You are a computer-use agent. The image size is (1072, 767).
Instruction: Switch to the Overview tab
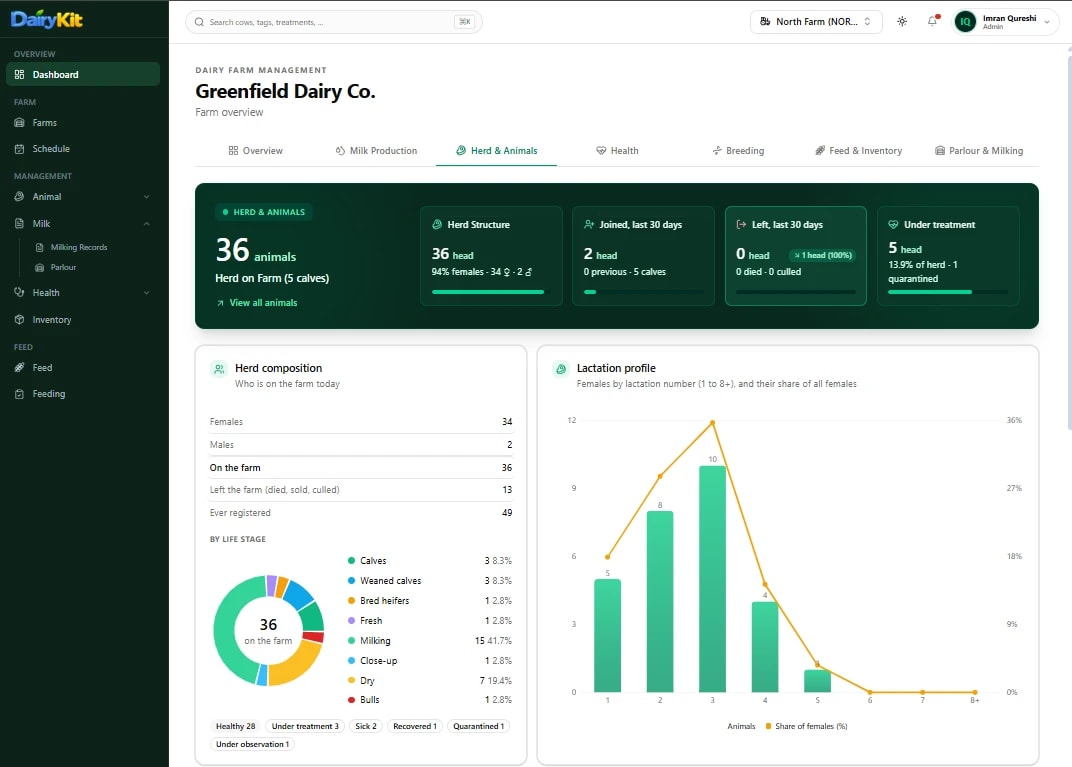coord(255,150)
